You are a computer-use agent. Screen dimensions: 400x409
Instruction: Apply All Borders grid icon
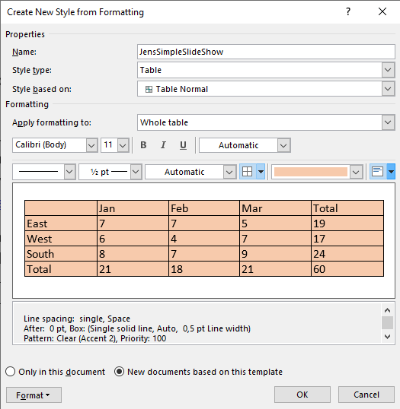coord(247,172)
